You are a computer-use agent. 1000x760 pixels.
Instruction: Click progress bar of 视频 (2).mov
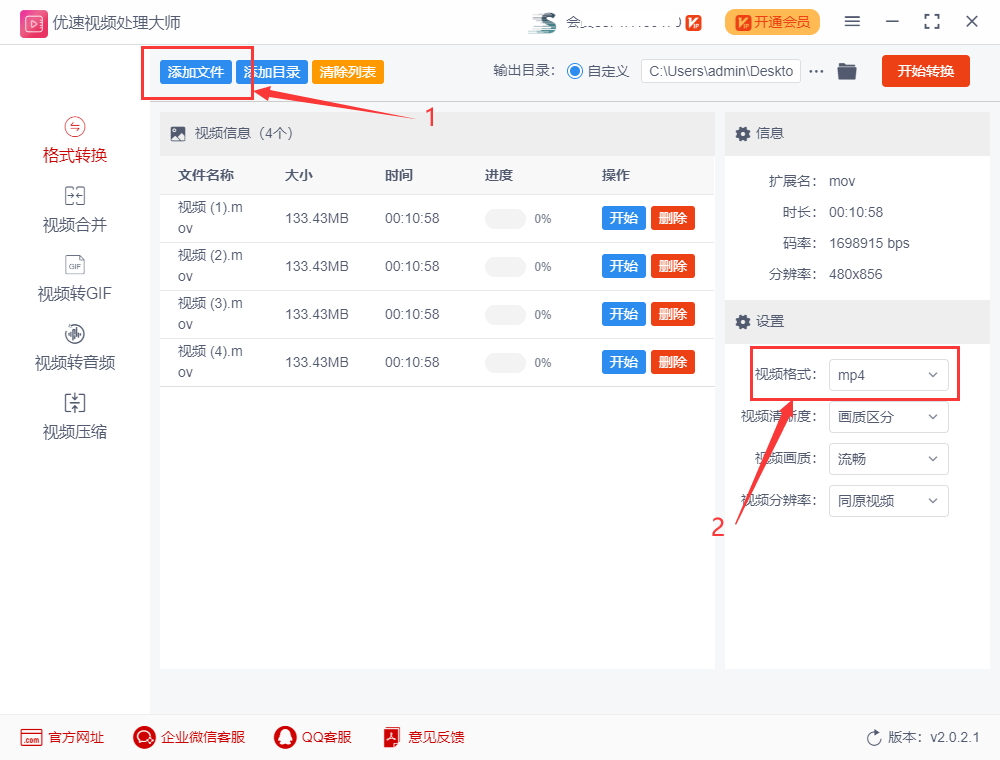click(505, 267)
